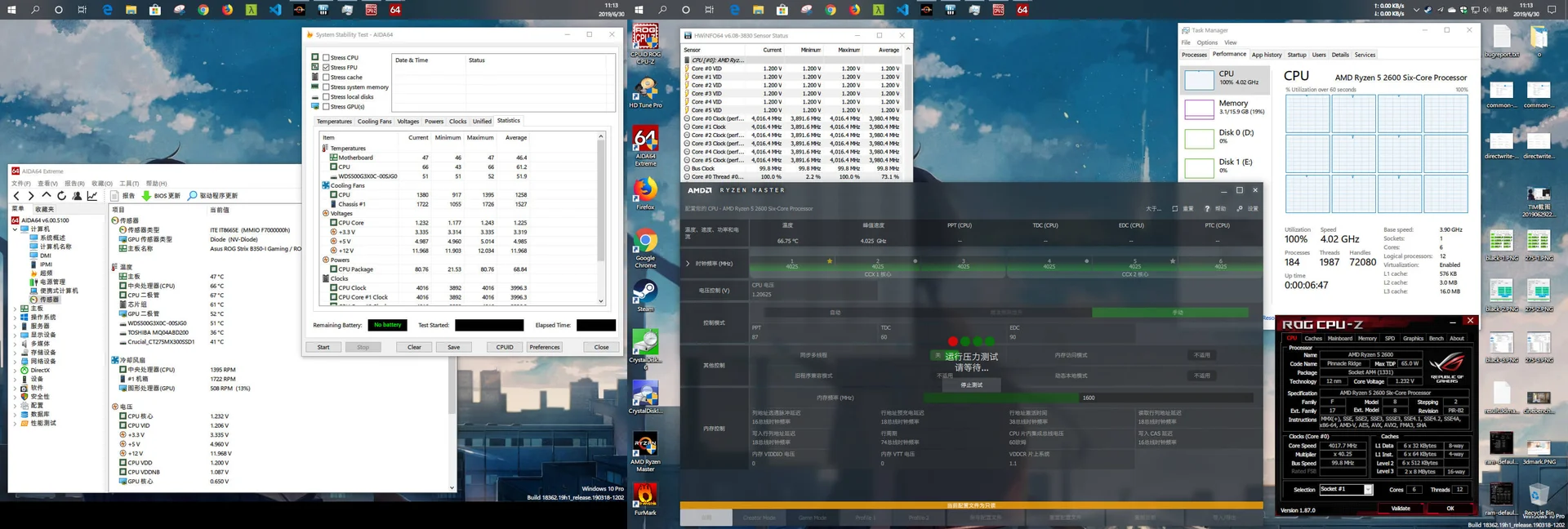Viewport: 1568px width, 529px height.
Task: Open Microsoft Store from left taskbar
Action: 155,10
